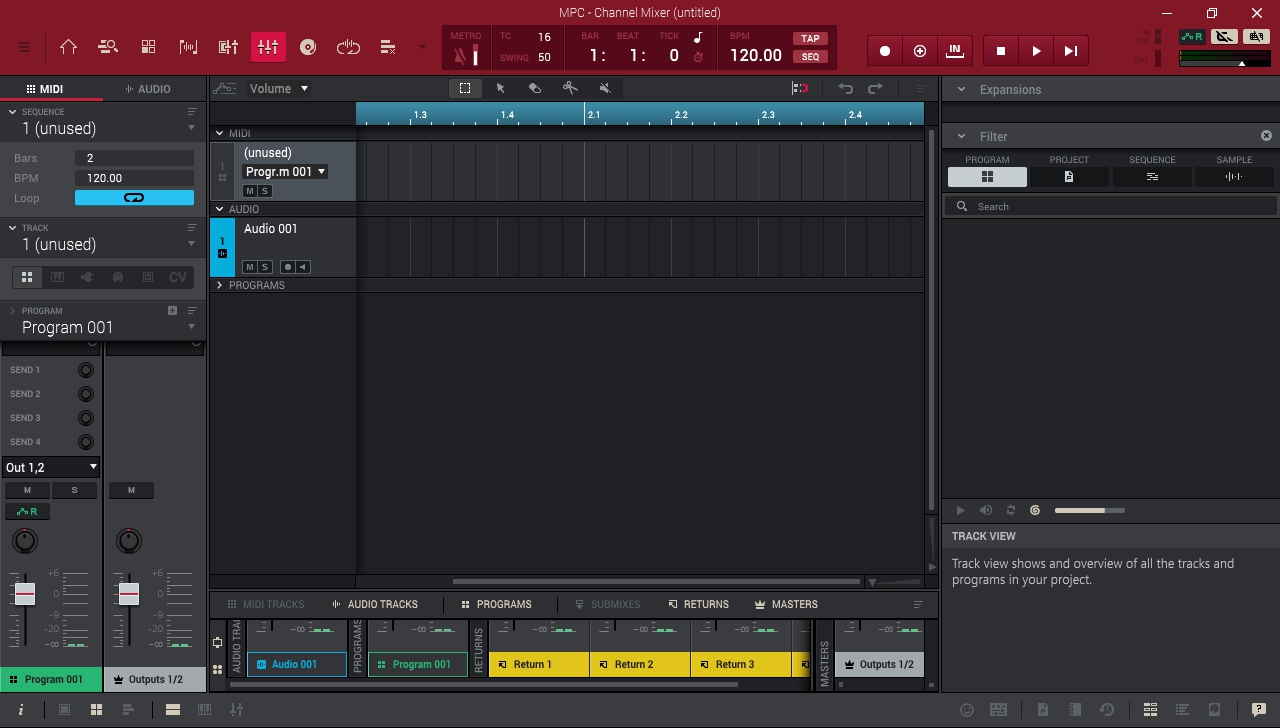
Task: Open the Program 001 selection dropdown
Action: point(191,327)
